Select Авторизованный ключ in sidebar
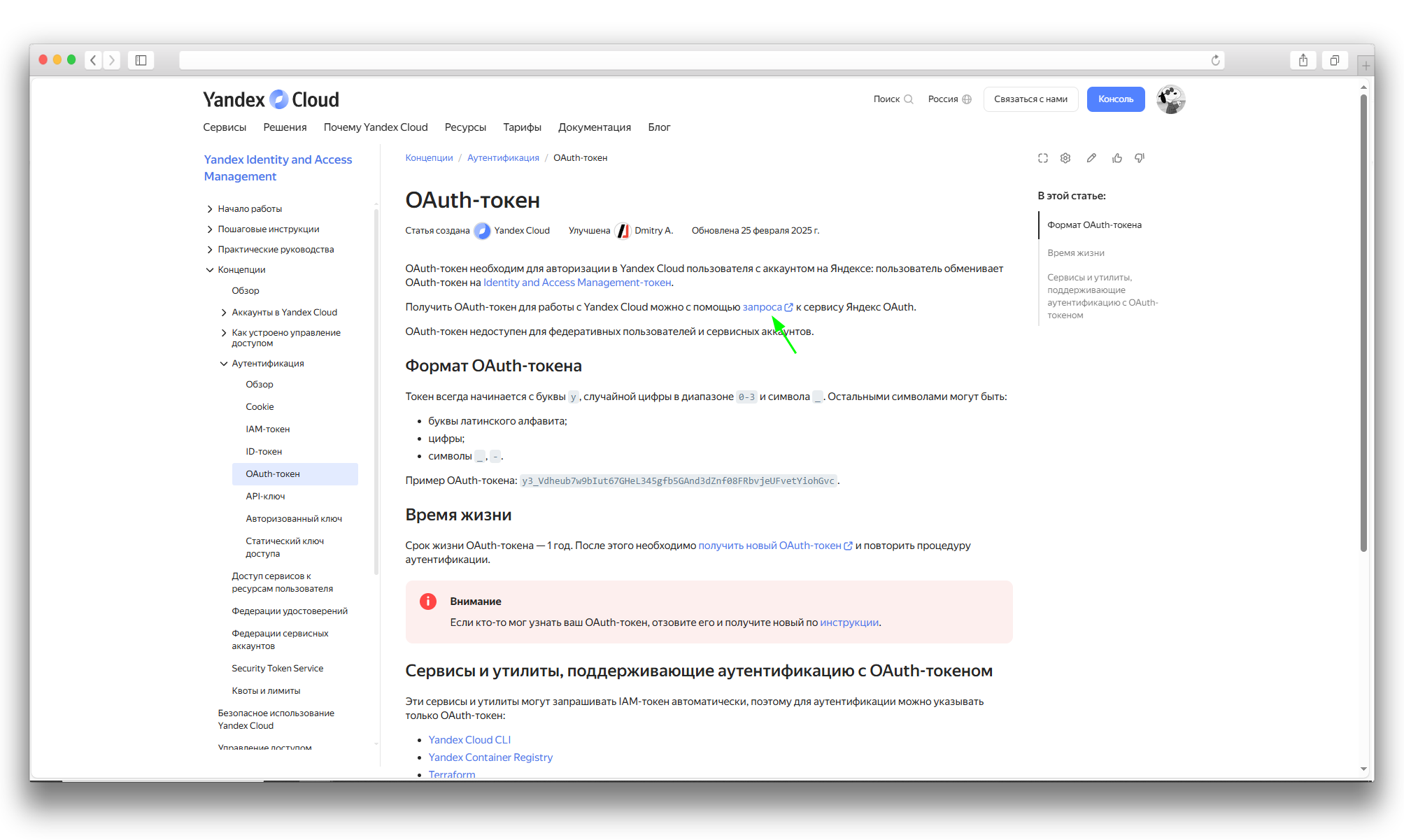Screen dimensions: 1404x840 294,519
